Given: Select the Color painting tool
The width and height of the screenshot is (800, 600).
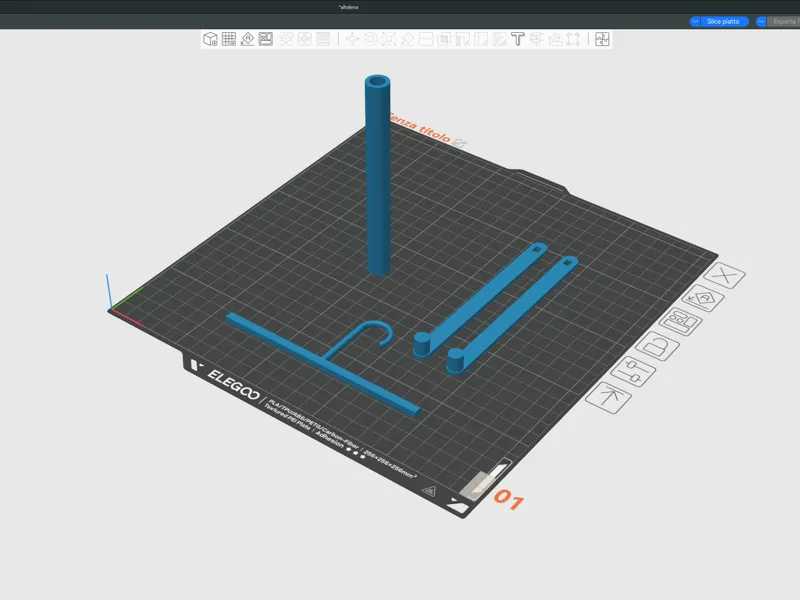Looking at the screenshot, I should pos(499,39).
